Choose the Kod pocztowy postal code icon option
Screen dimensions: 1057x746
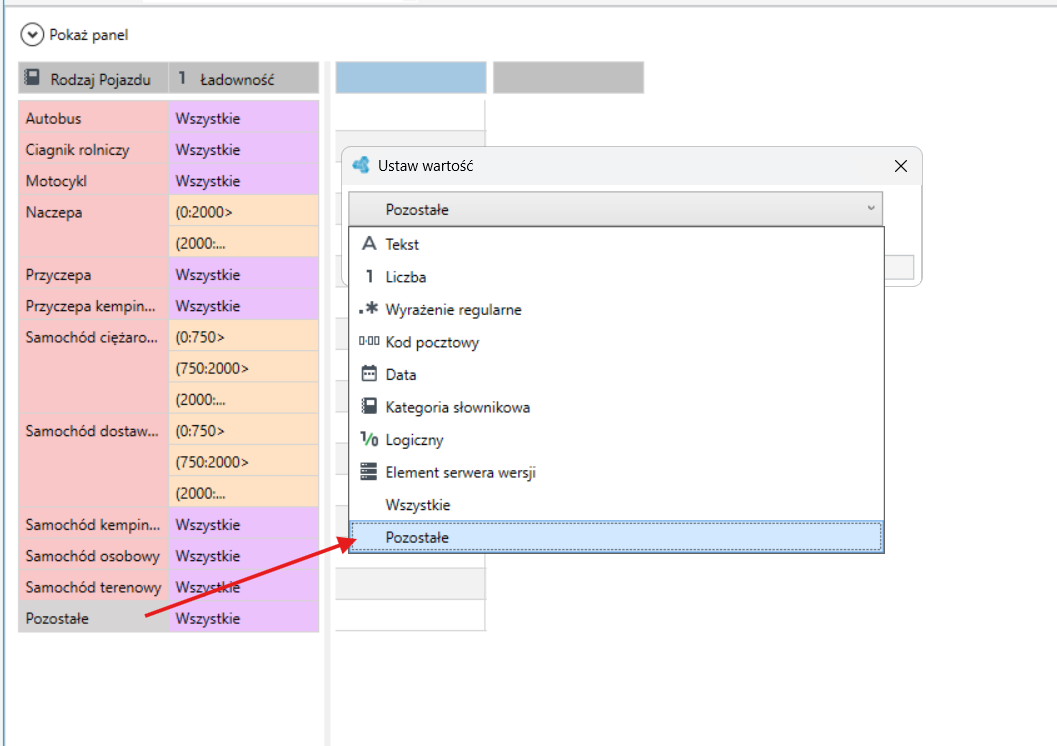click(616, 342)
